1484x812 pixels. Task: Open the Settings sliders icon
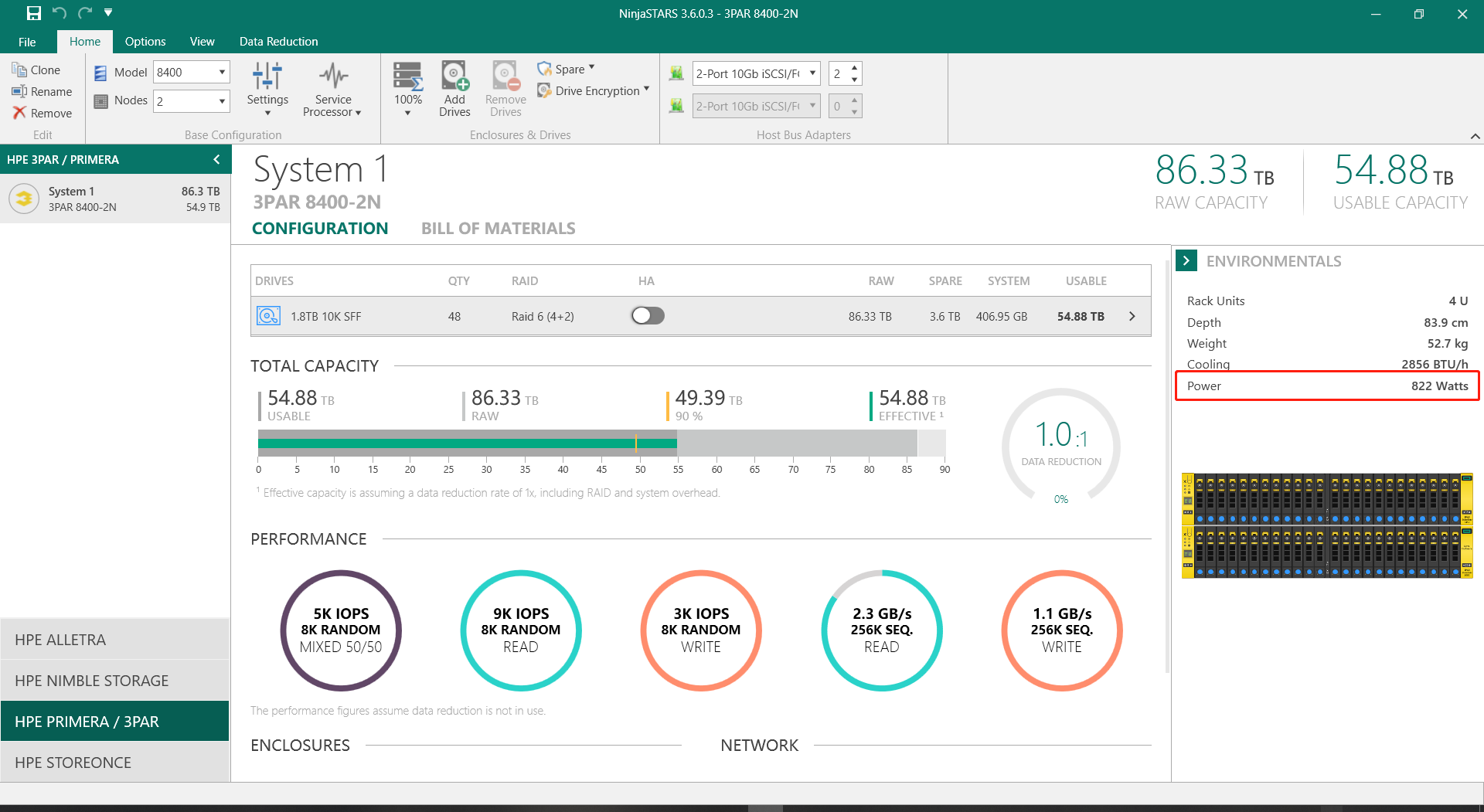pos(267,76)
